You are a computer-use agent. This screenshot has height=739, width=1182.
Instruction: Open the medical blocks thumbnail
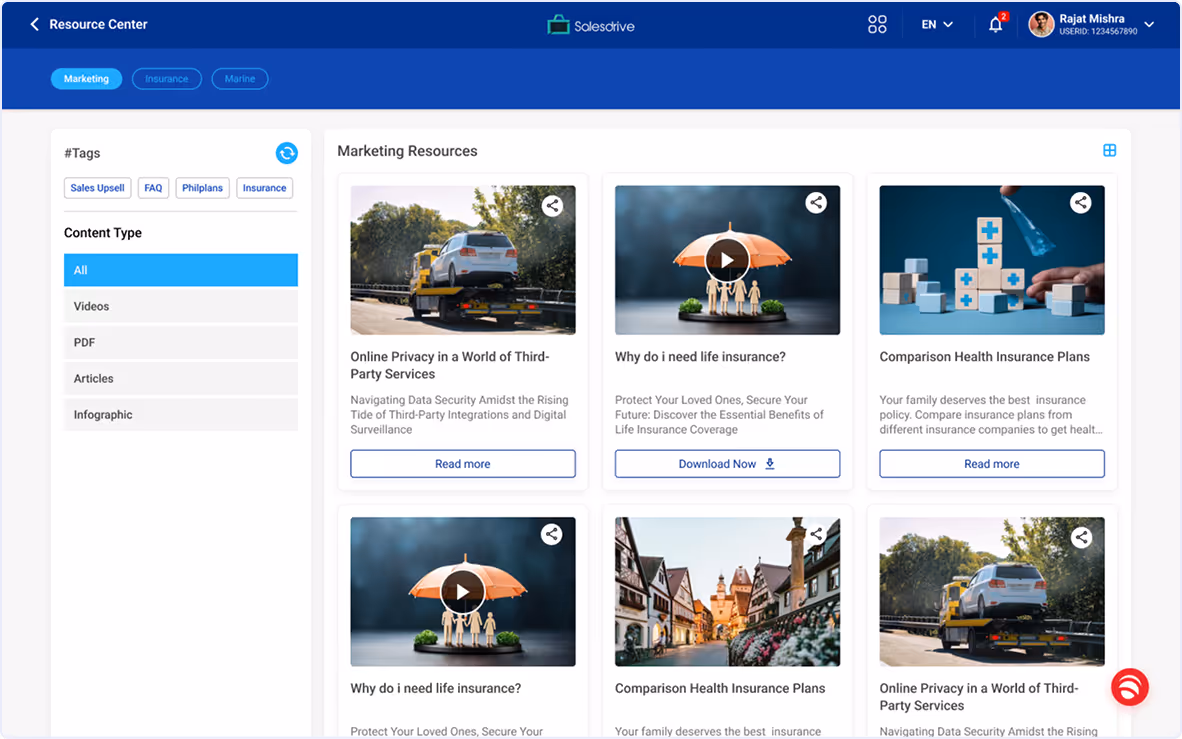[x=992, y=260]
